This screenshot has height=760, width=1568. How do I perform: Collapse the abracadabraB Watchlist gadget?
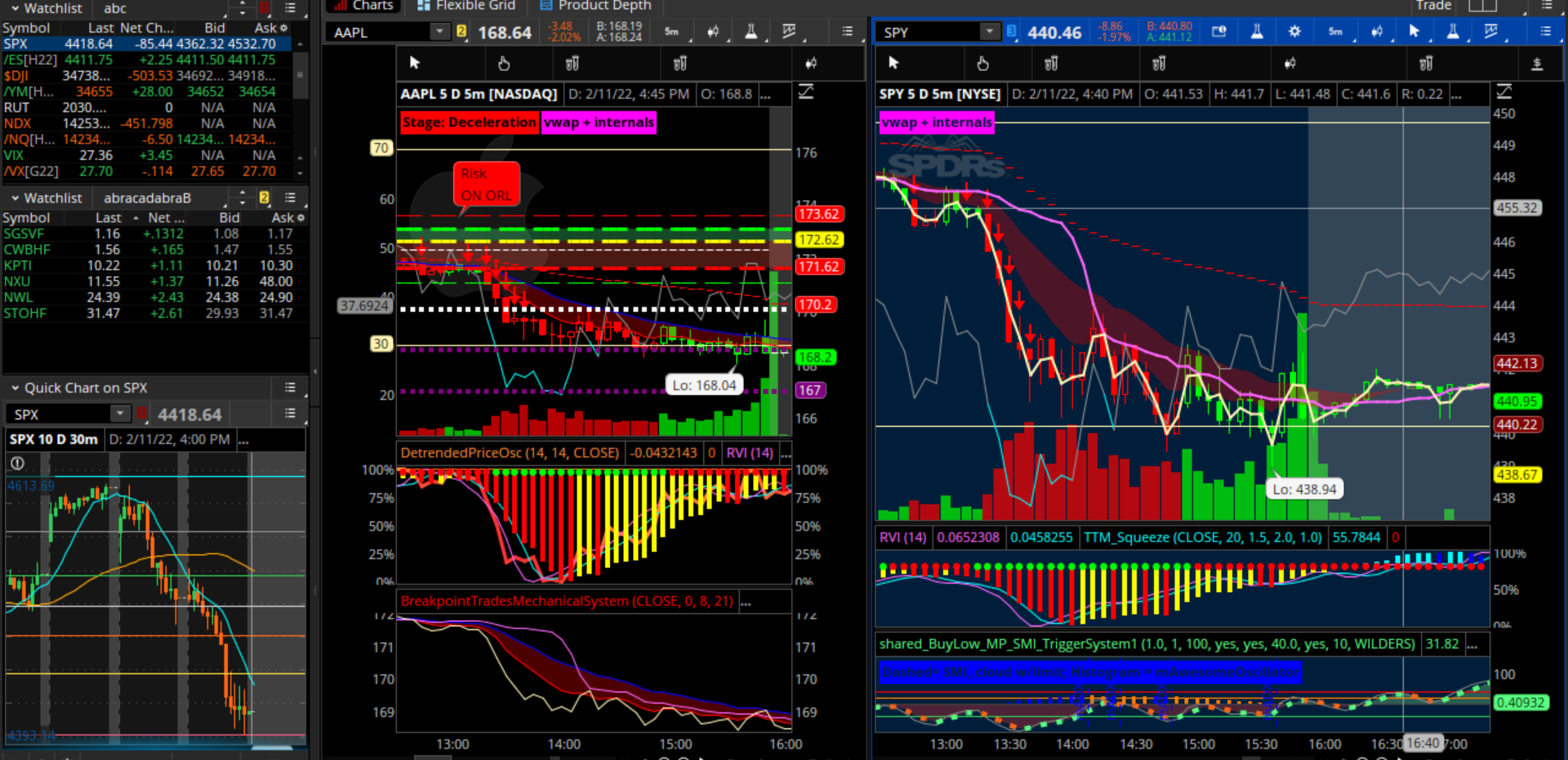coord(14,198)
